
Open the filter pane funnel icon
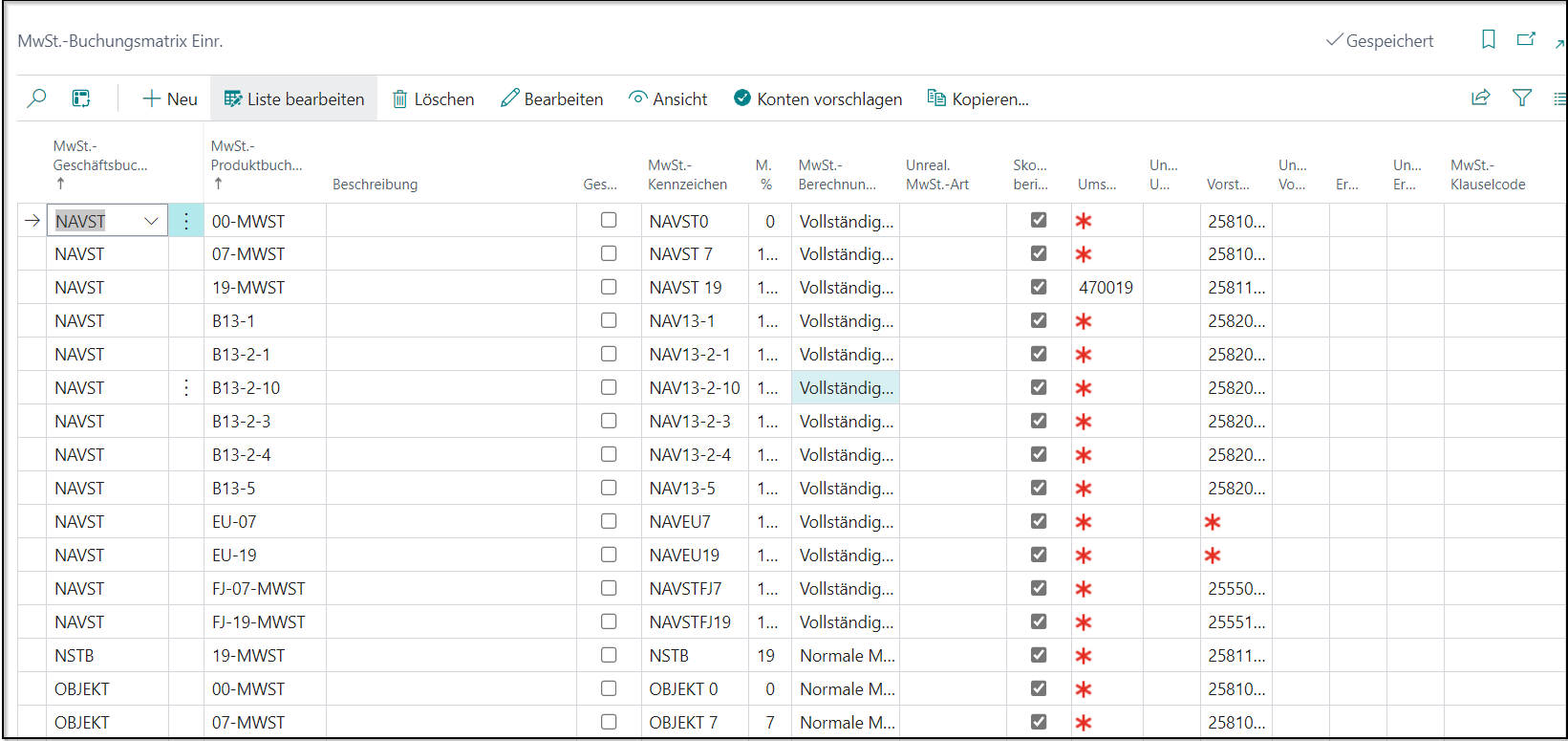tap(1522, 98)
